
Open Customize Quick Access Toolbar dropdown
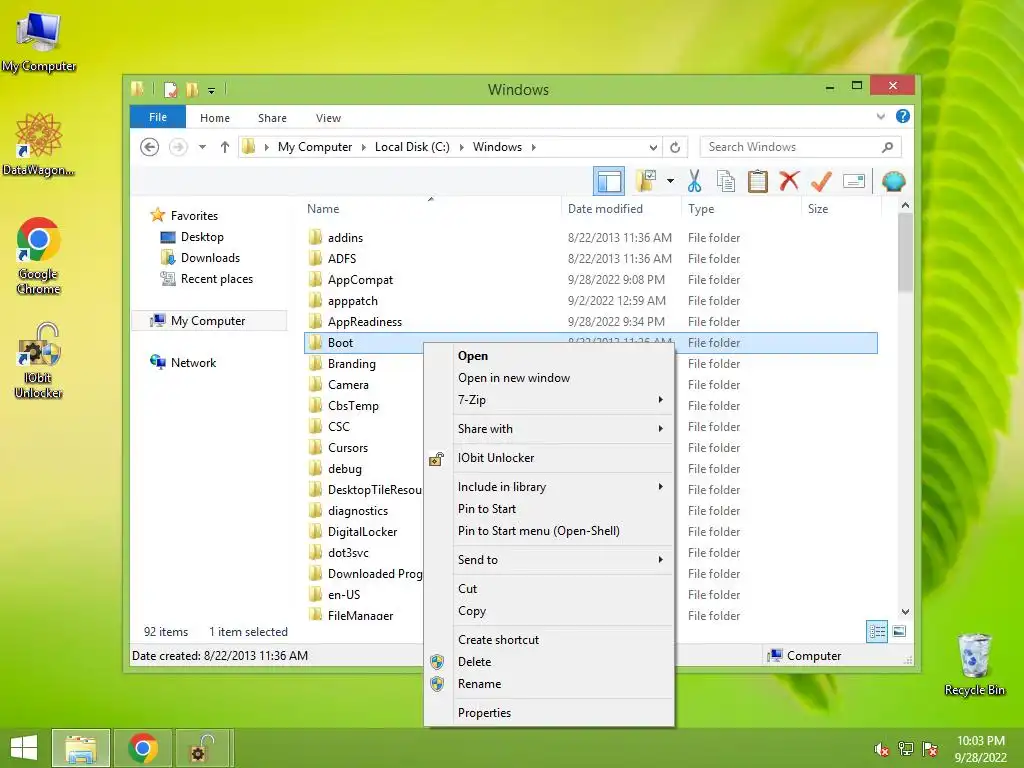tap(212, 90)
